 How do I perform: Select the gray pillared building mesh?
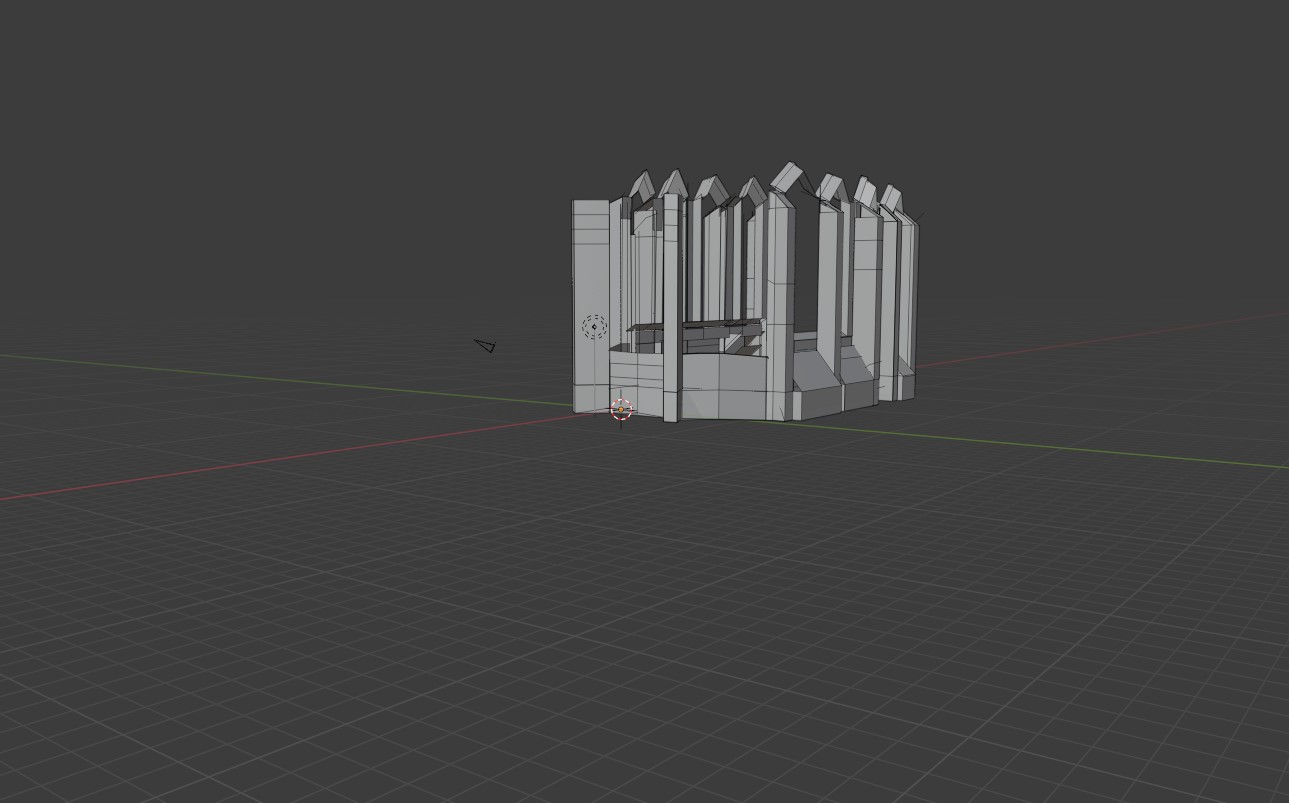745,293
